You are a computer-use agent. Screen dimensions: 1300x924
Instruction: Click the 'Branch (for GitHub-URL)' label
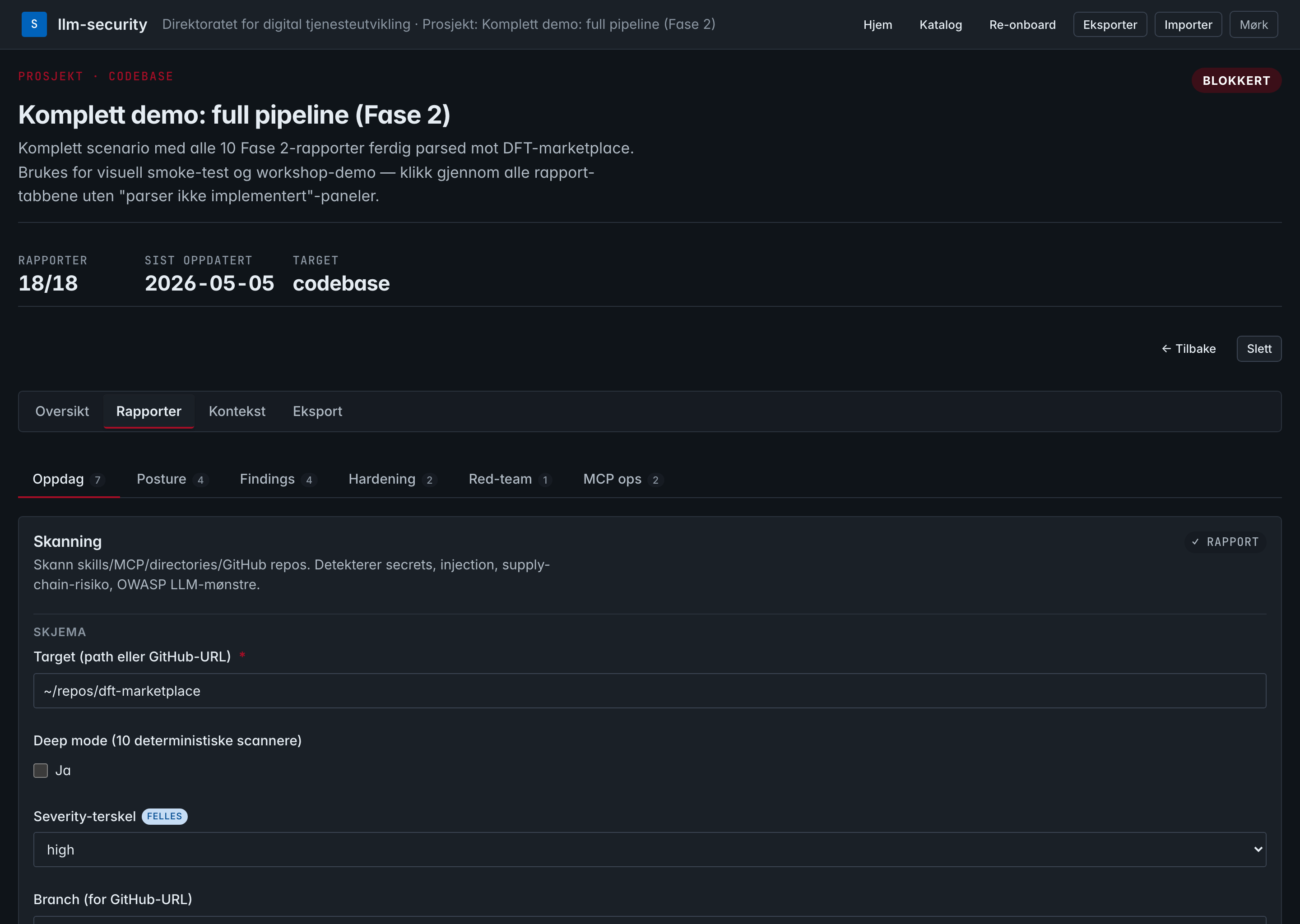coord(113,900)
